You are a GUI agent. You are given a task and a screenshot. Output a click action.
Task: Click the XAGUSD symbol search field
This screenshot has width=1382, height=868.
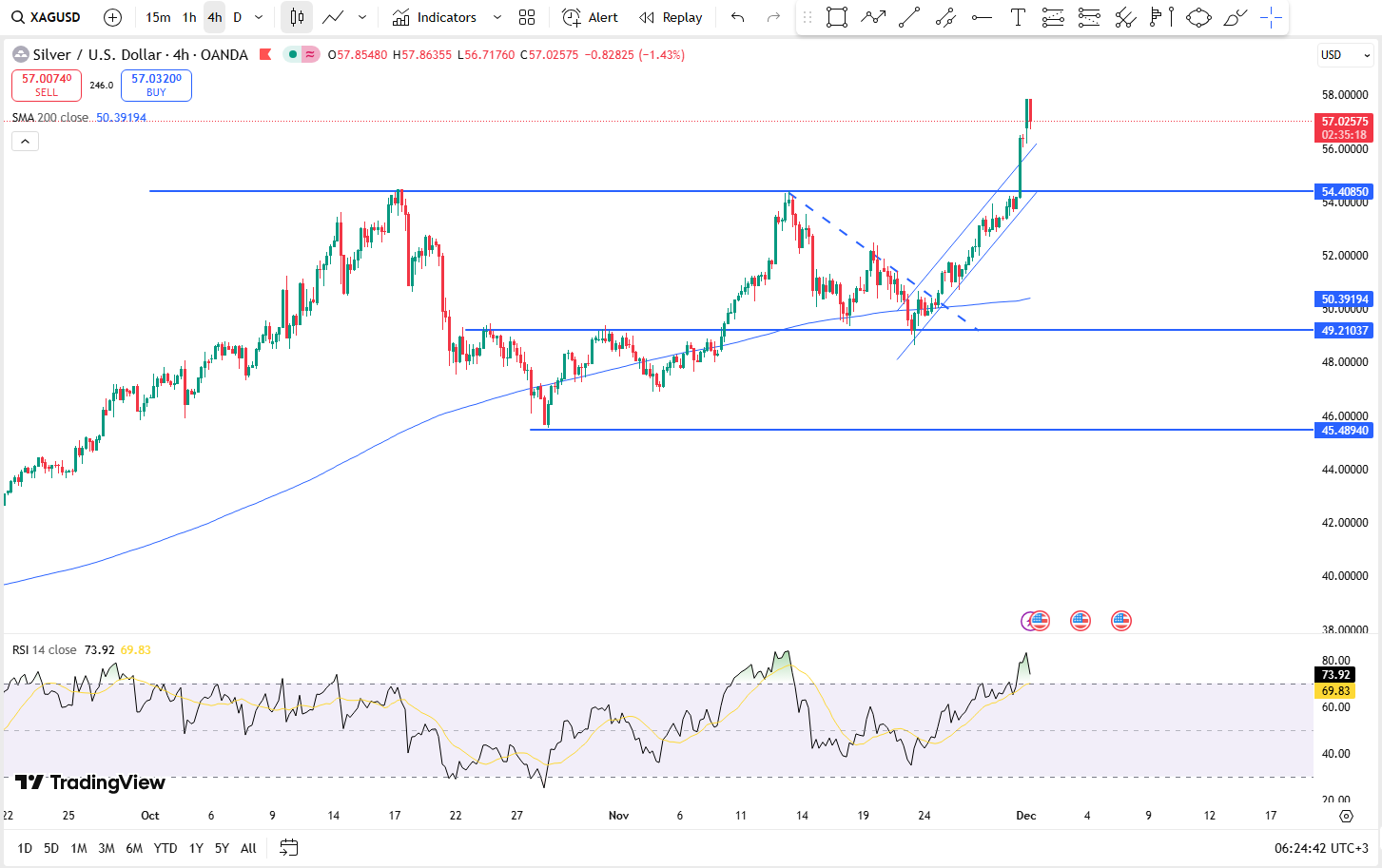pyautogui.click(x=47, y=17)
